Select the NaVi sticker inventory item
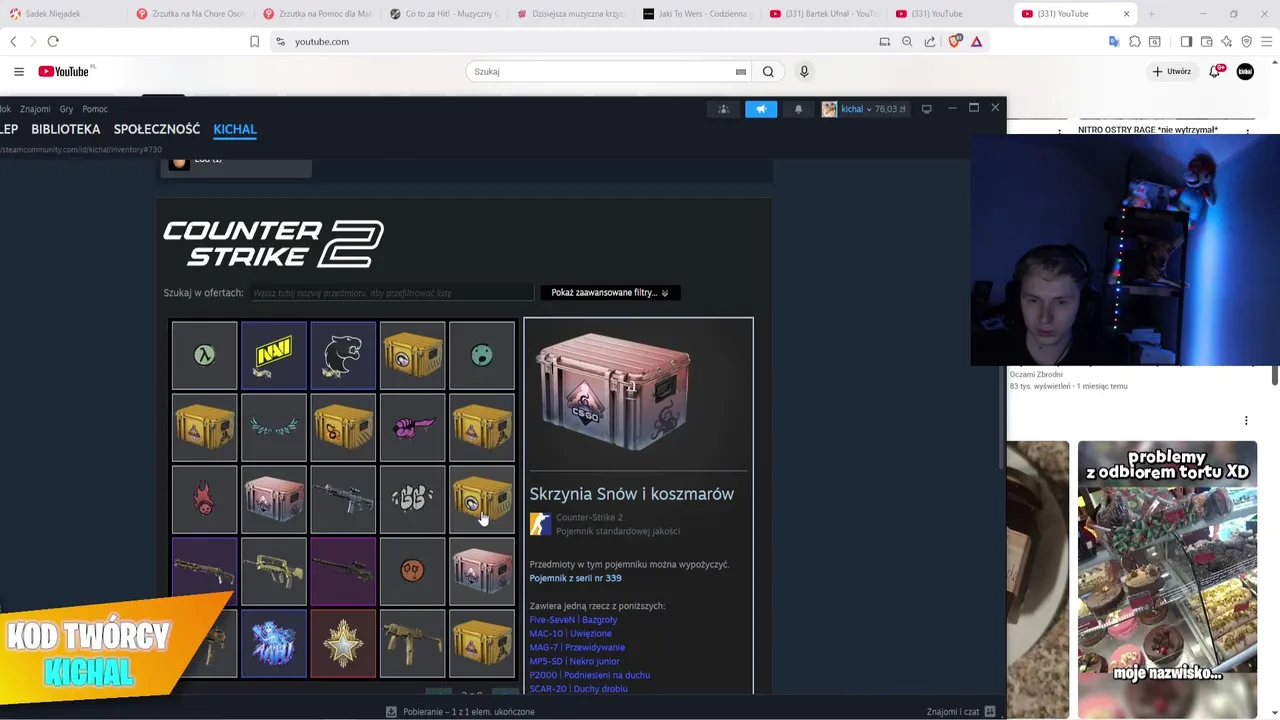The height and width of the screenshot is (720, 1280). click(274, 355)
